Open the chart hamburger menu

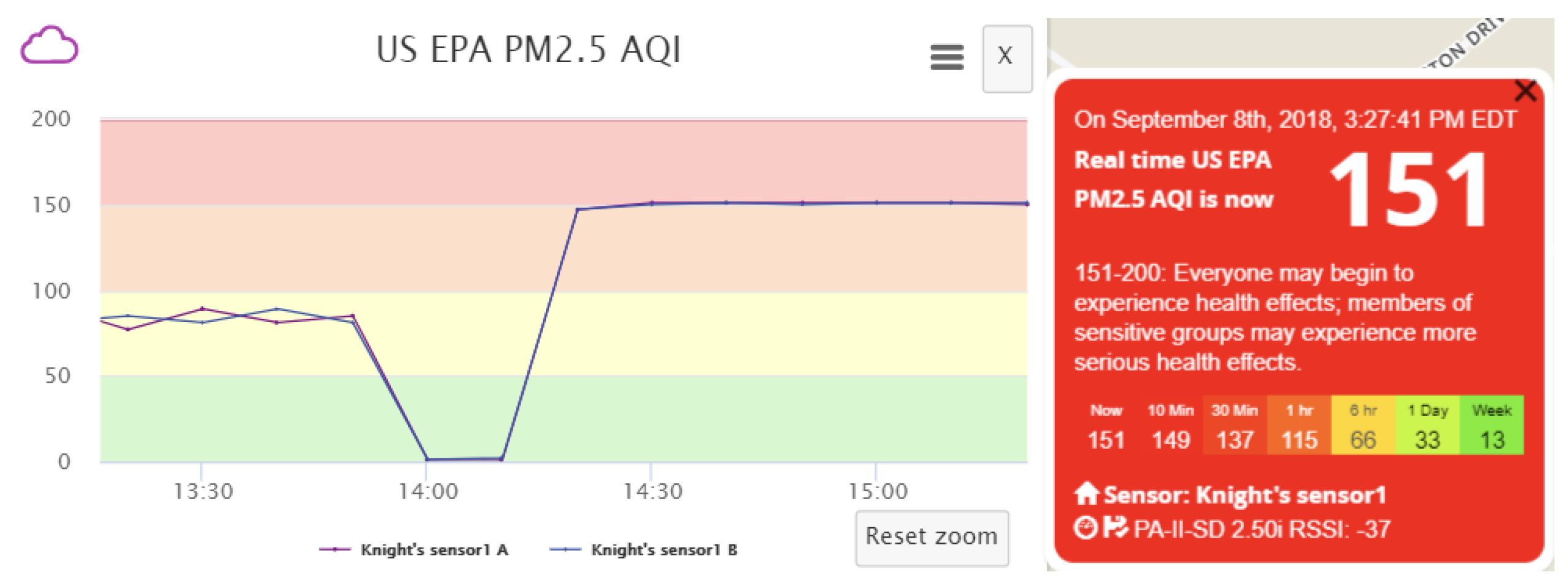946,57
